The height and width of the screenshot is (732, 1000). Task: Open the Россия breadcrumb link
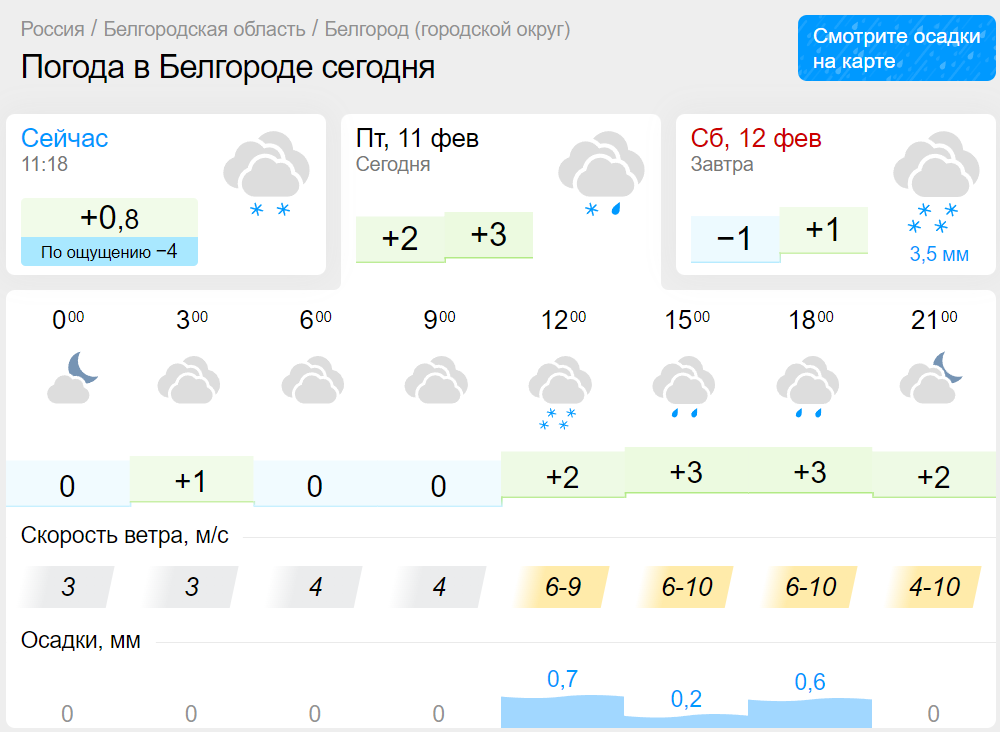52,29
